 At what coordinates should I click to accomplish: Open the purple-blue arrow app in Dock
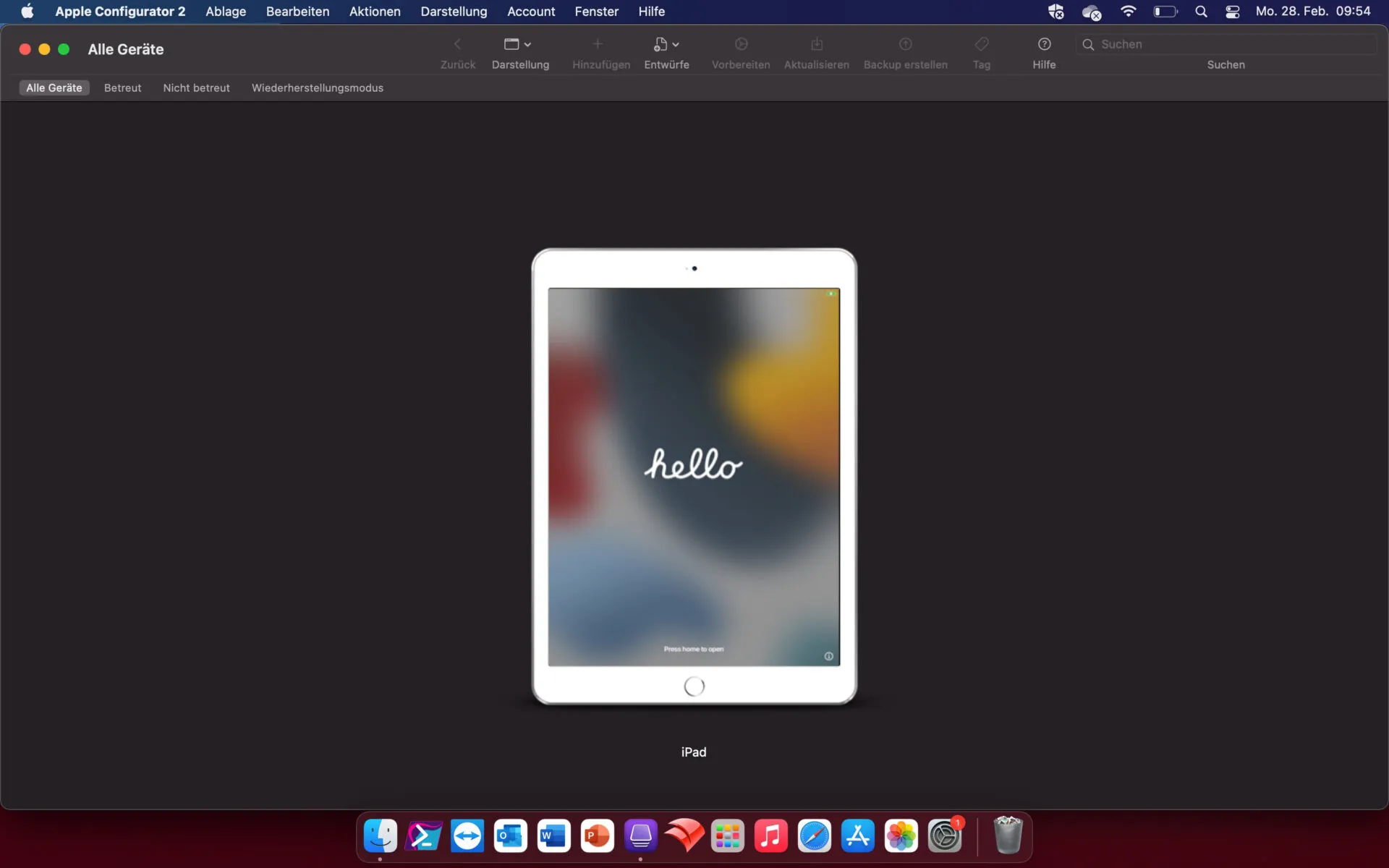point(424,835)
